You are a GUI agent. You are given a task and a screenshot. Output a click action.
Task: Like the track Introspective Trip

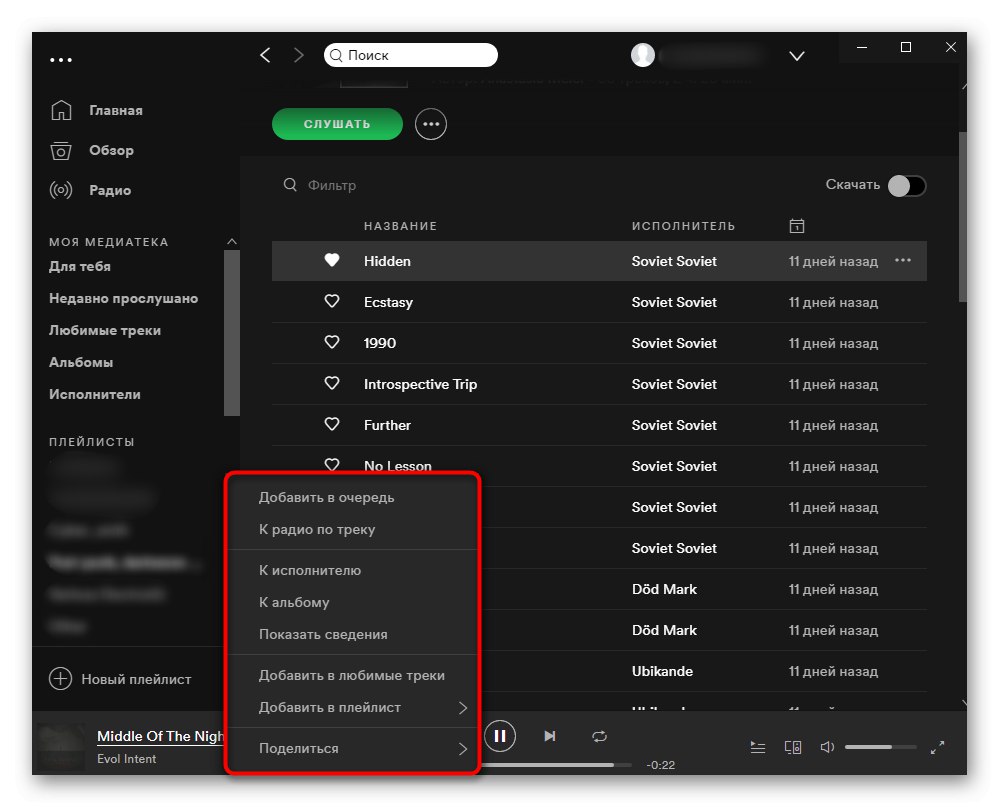(x=332, y=383)
